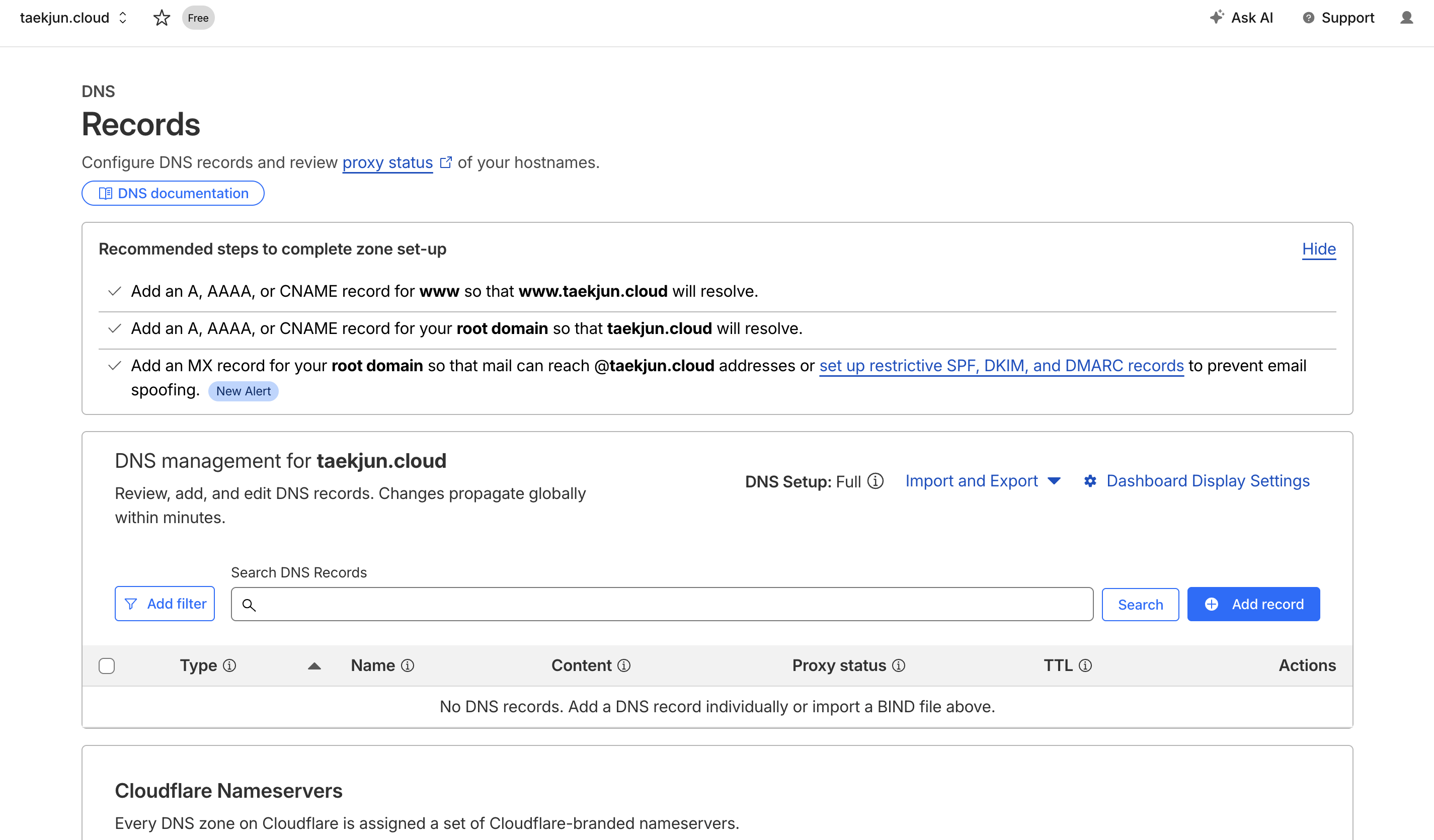Click the Proxy status column header
This screenshot has width=1434, height=840.
(839, 665)
